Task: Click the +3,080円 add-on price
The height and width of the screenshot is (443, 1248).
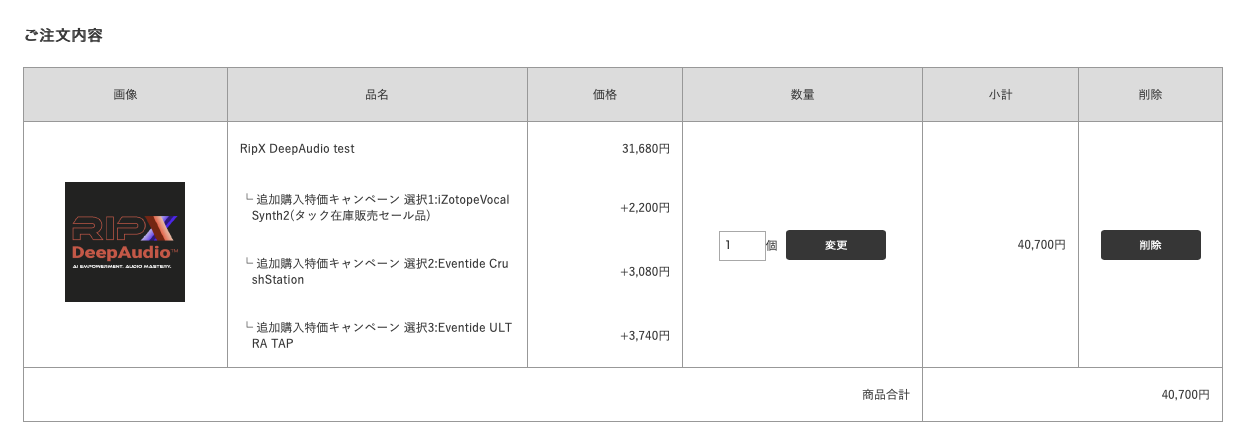Action: point(645,271)
